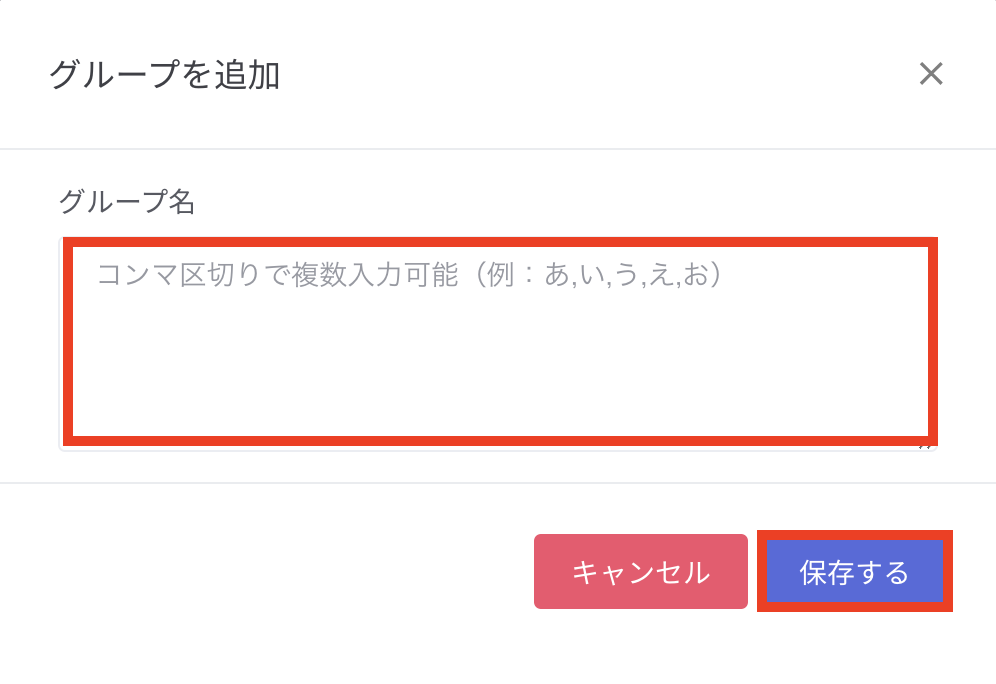Click the text area resize handle
996x684 pixels.
click(930, 445)
